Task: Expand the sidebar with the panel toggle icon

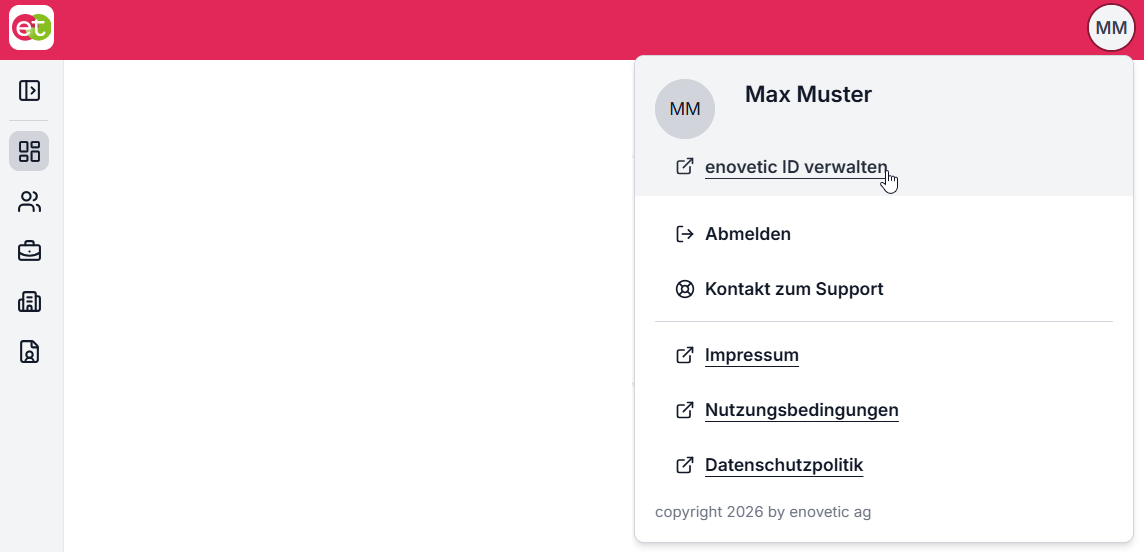Action: pos(29,90)
